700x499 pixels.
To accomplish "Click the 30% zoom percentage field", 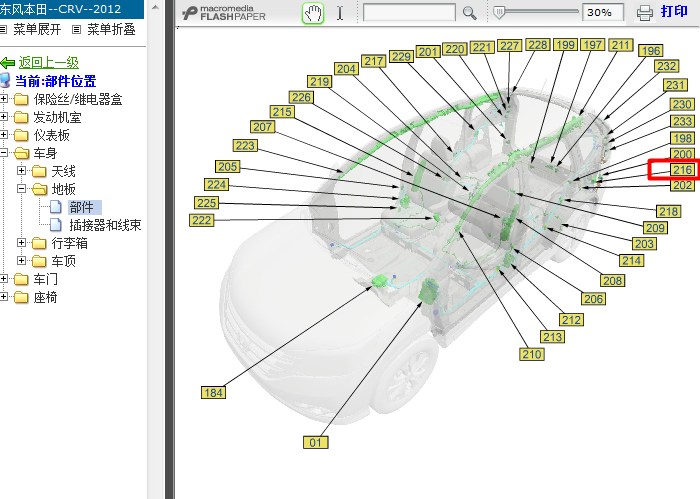I will 603,12.
